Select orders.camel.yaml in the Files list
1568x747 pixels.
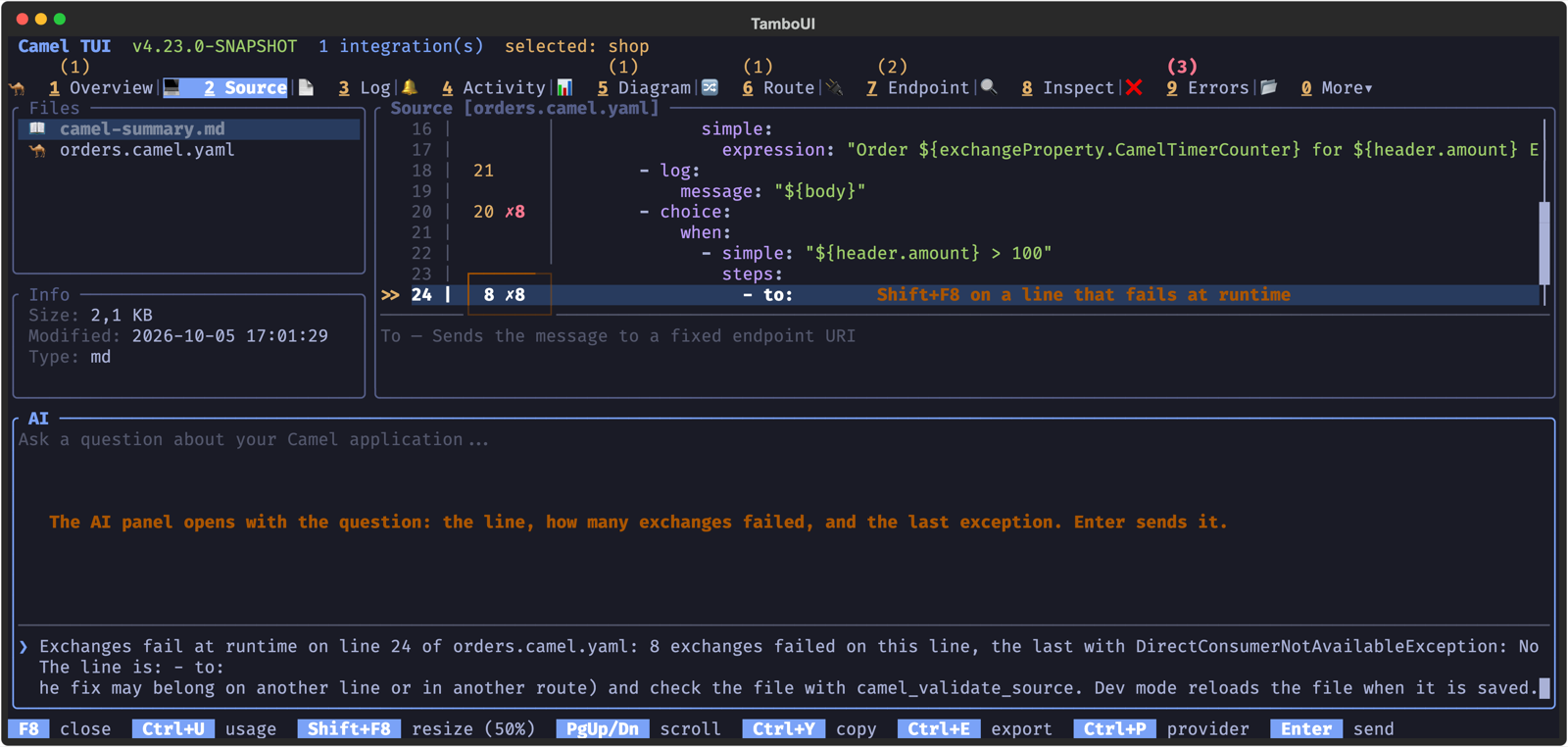click(189, 150)
